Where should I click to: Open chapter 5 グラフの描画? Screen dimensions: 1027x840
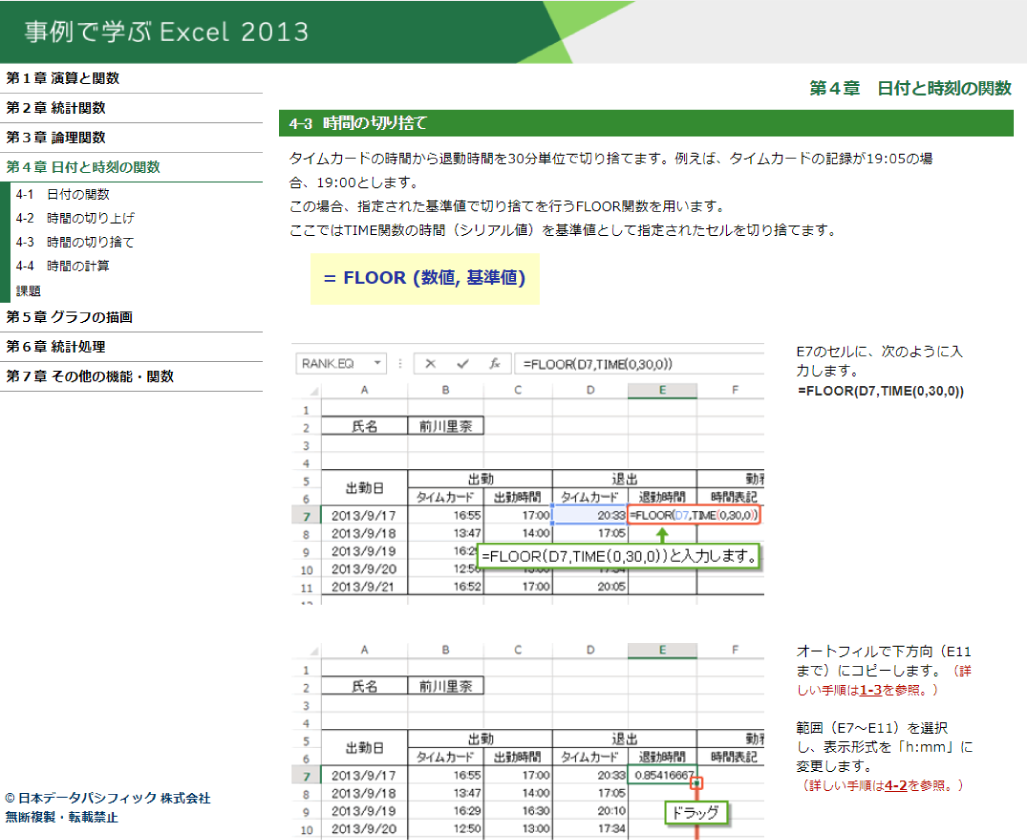(69, 316)
